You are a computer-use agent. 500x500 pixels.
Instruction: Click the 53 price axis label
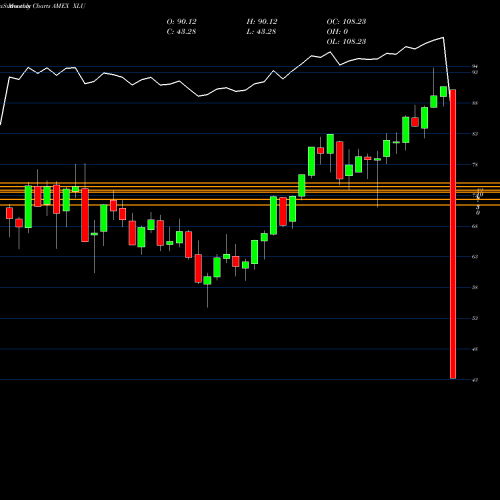click(475, 318)
